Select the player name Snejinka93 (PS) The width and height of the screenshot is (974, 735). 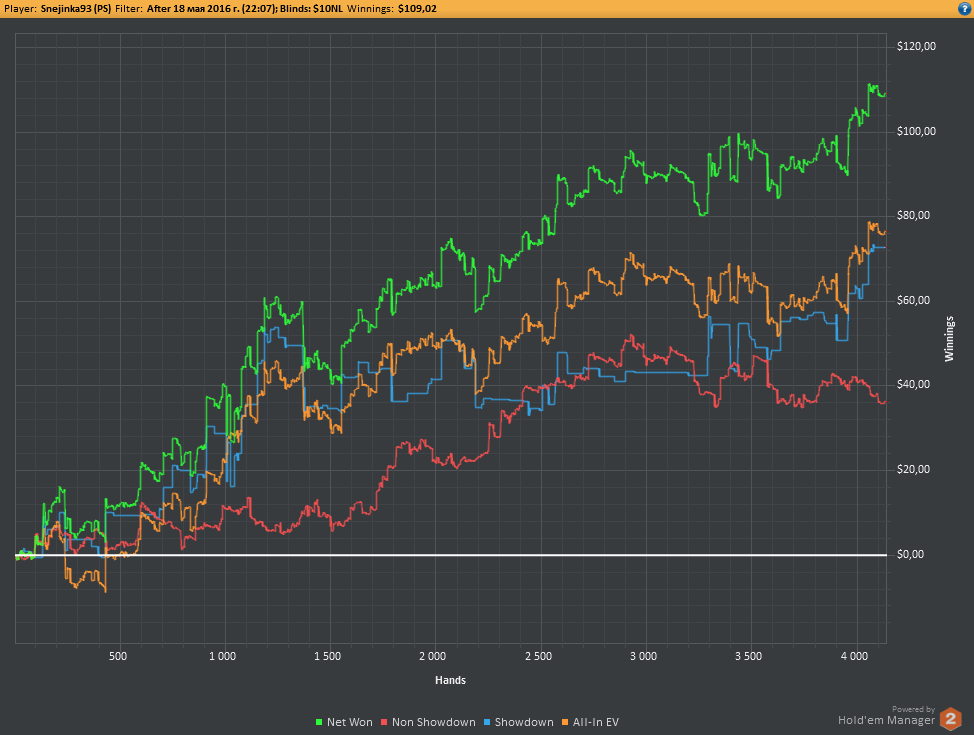pos(76,9)
